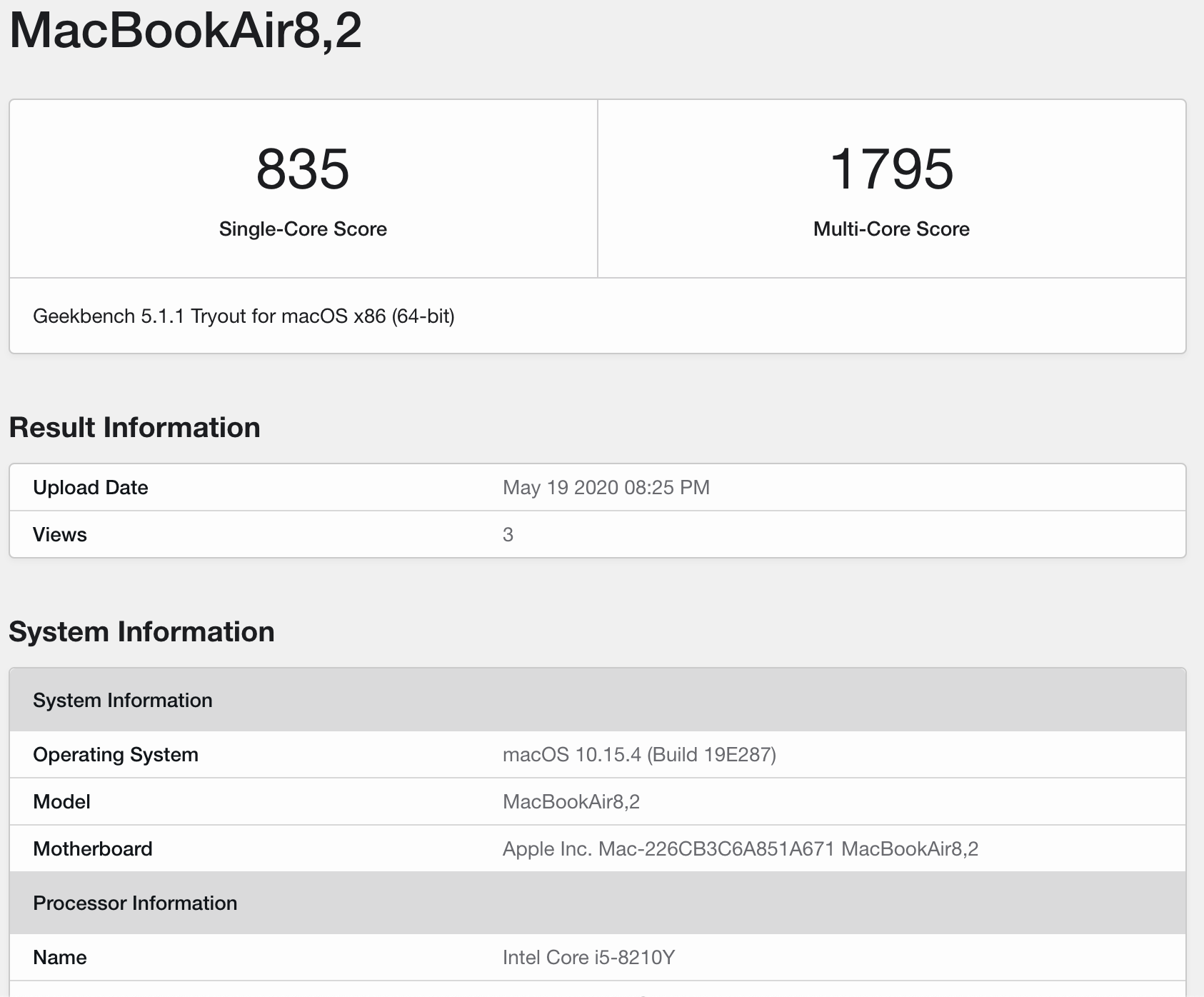Screen dimensions: 1204x997
Task: Select the Intel Core i5-8210Y processor name
Action: tap(589, 957)
